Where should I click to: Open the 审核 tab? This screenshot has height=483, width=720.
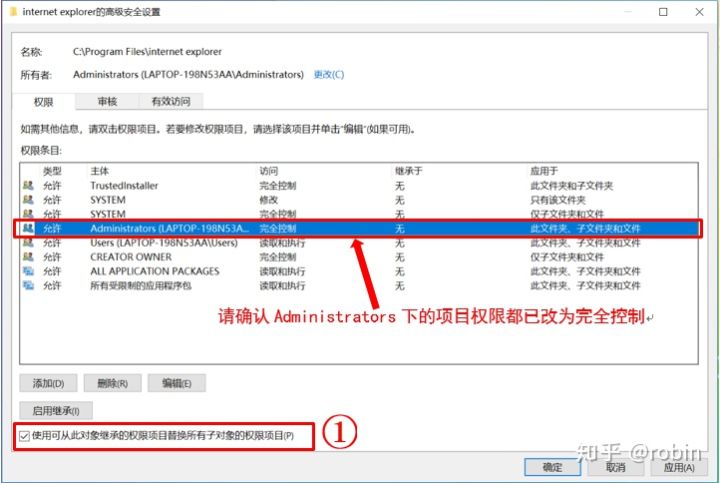tap(107, 101)
